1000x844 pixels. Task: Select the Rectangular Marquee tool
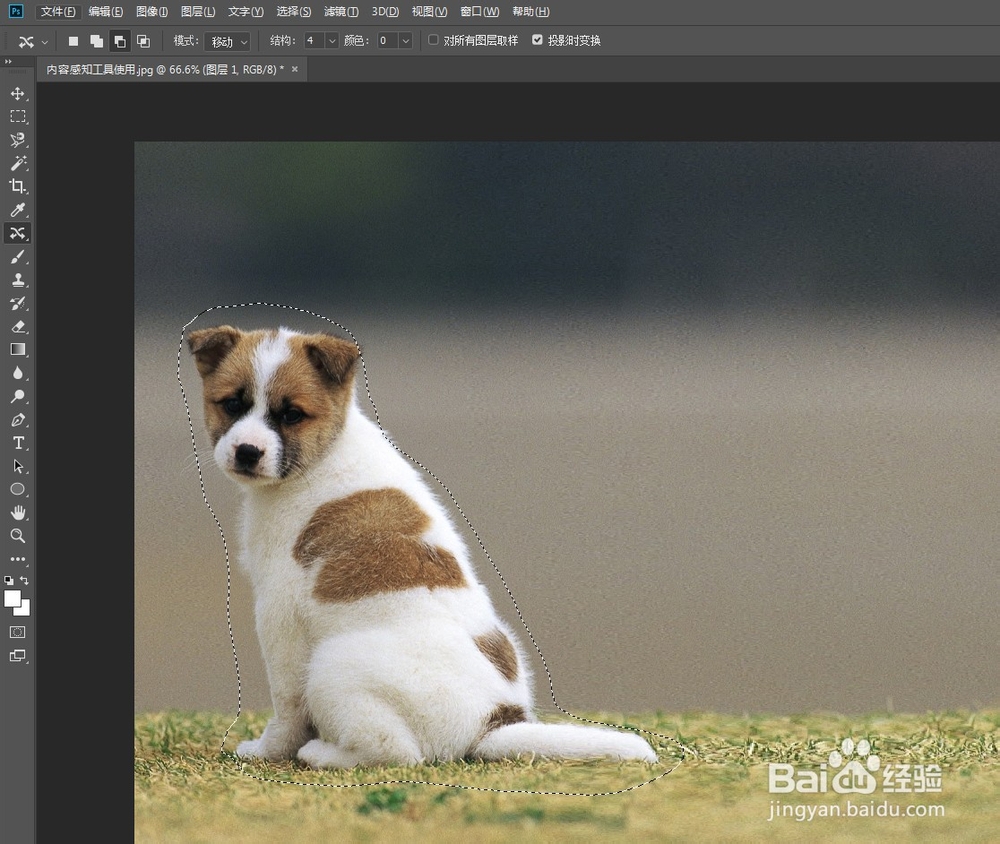coord(18,116)
